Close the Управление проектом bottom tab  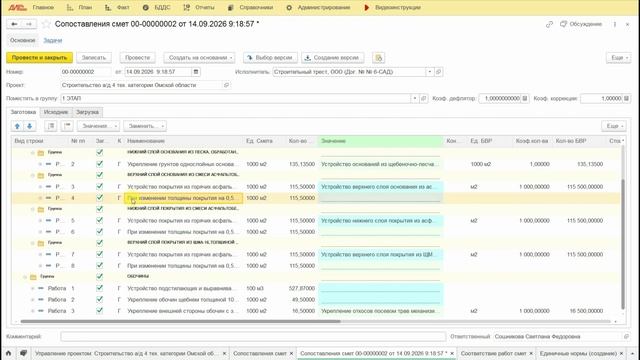point(224,353)
